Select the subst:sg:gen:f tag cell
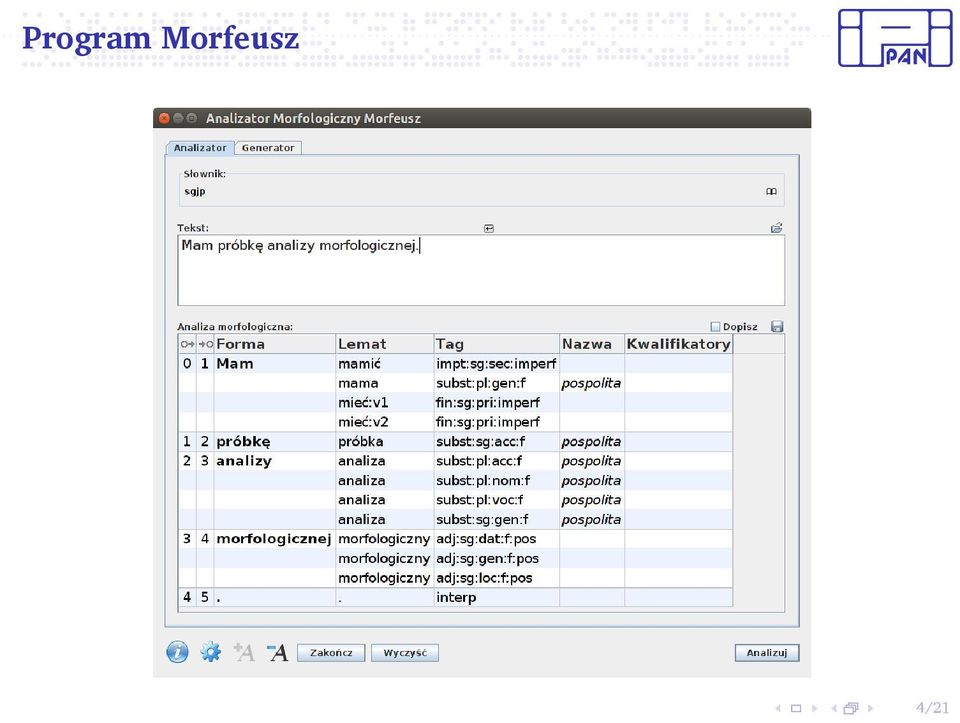The width and height of the screenshot is (960, 723). [497, 519]
